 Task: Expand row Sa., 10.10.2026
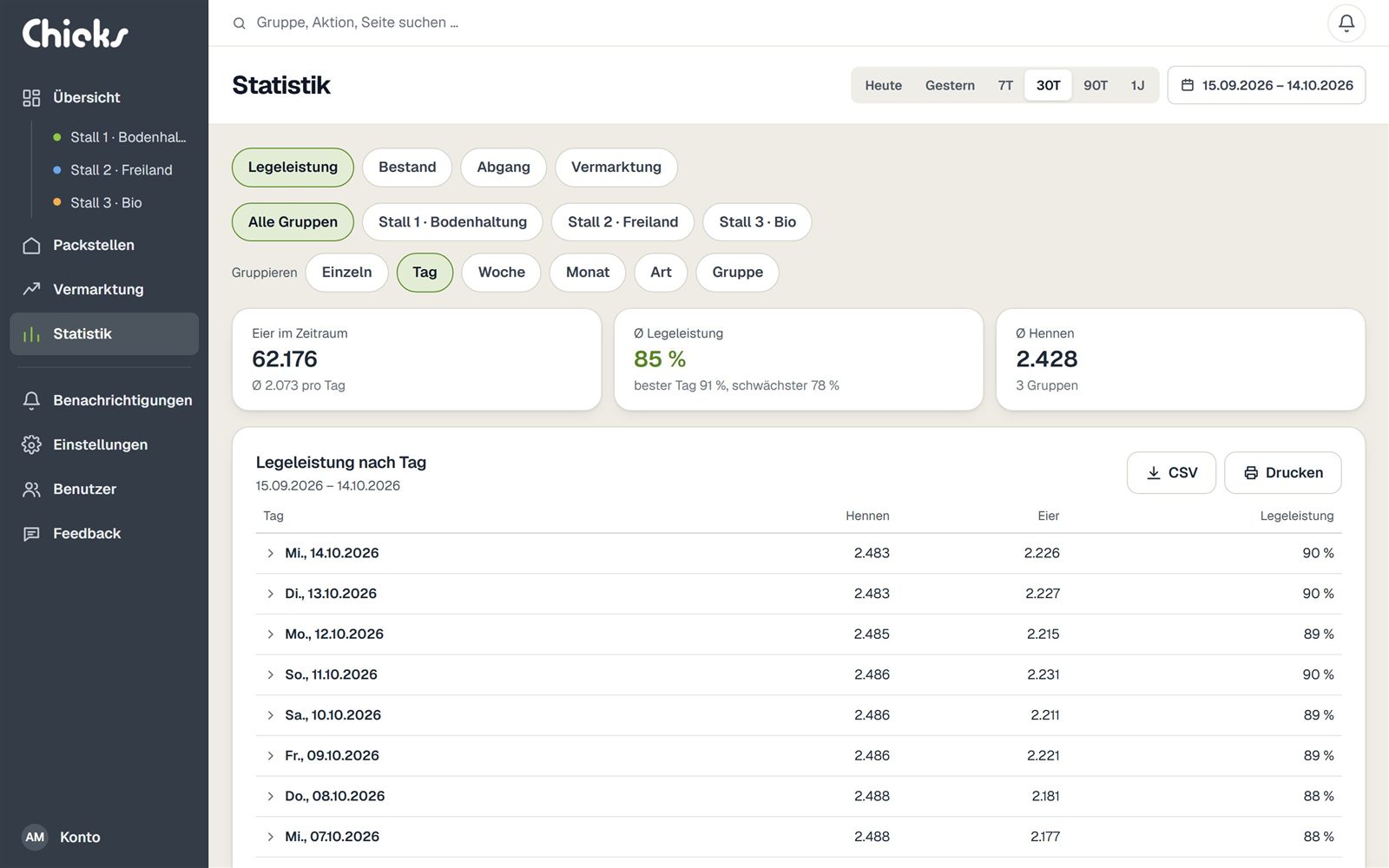click(x=270, y=715)
